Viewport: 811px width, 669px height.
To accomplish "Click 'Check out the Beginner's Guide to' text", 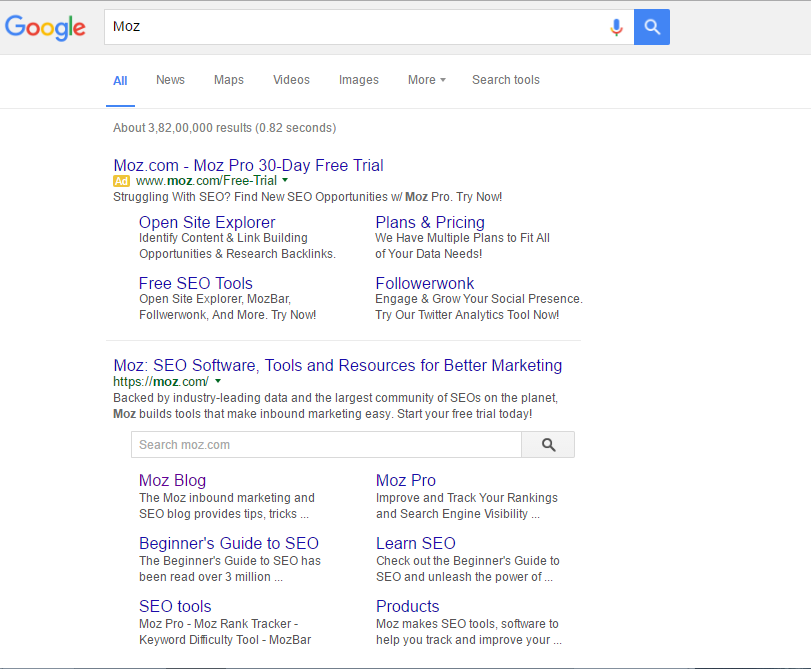I will pyautogui.click(x=468, y=561).
